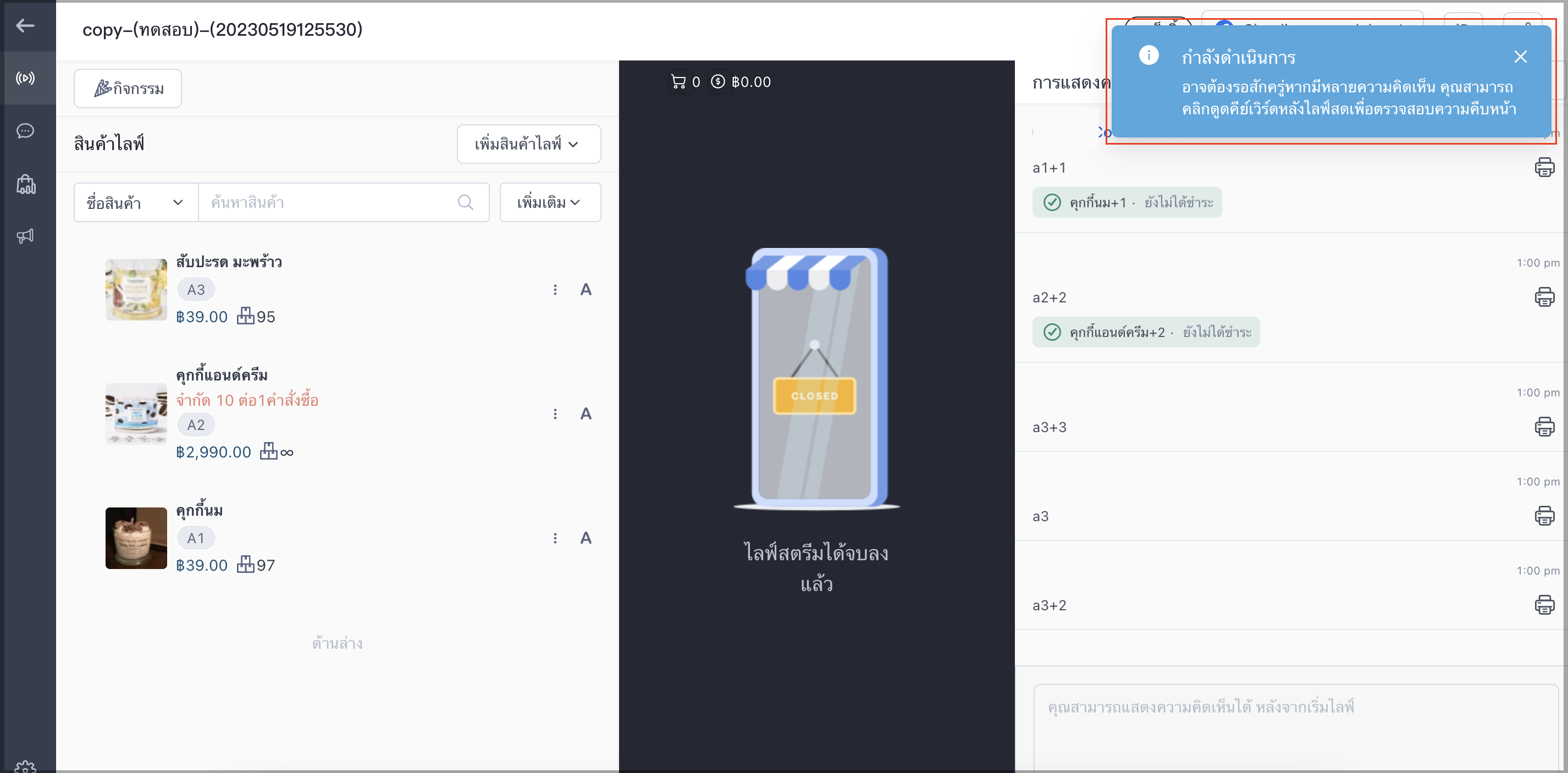Open the chat messages sidebar icon

[25, 130]
